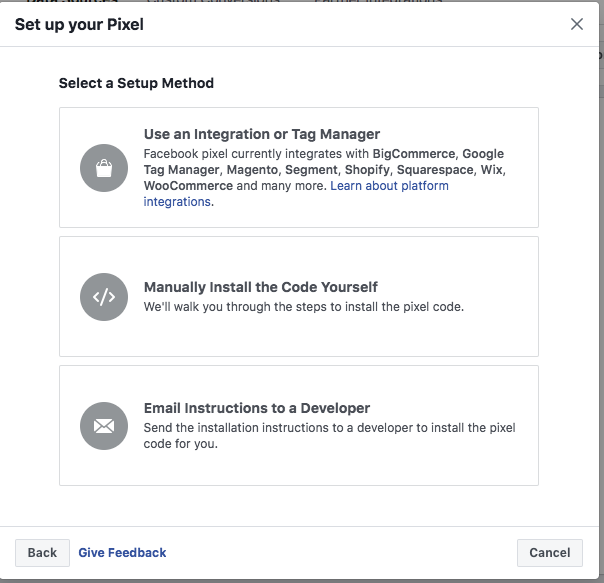
Task: Click Send the installation instructions description
Action: click(x=329, y=435)
